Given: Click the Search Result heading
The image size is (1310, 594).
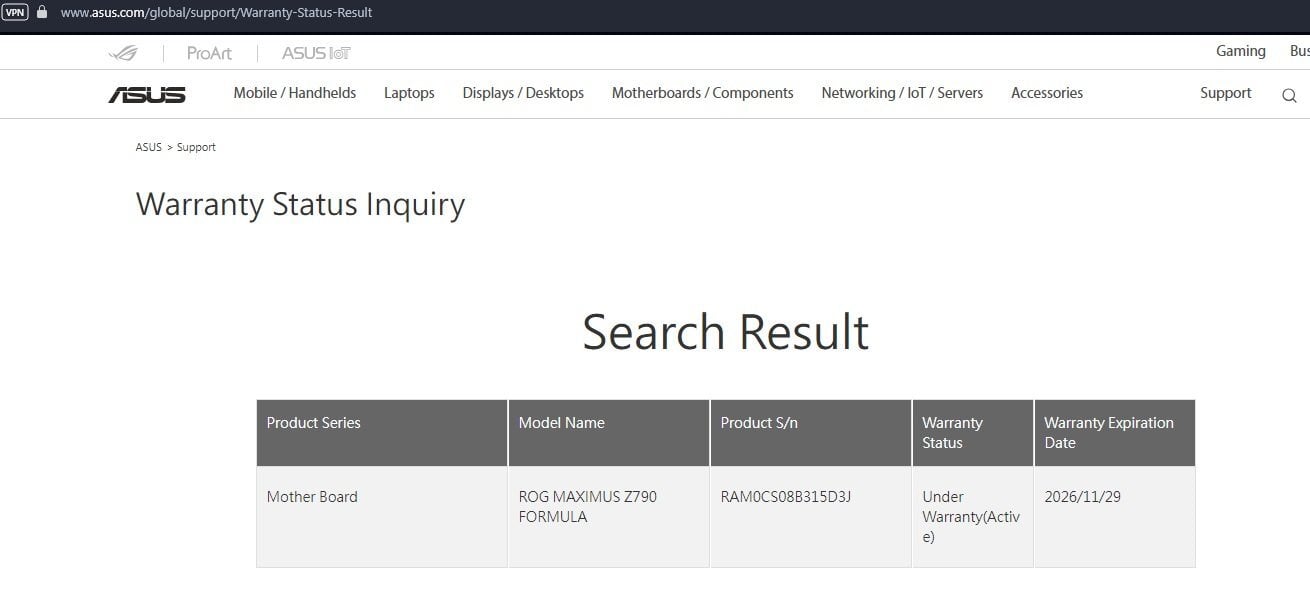Looking at the screenshot, I should tap(726, 332).
